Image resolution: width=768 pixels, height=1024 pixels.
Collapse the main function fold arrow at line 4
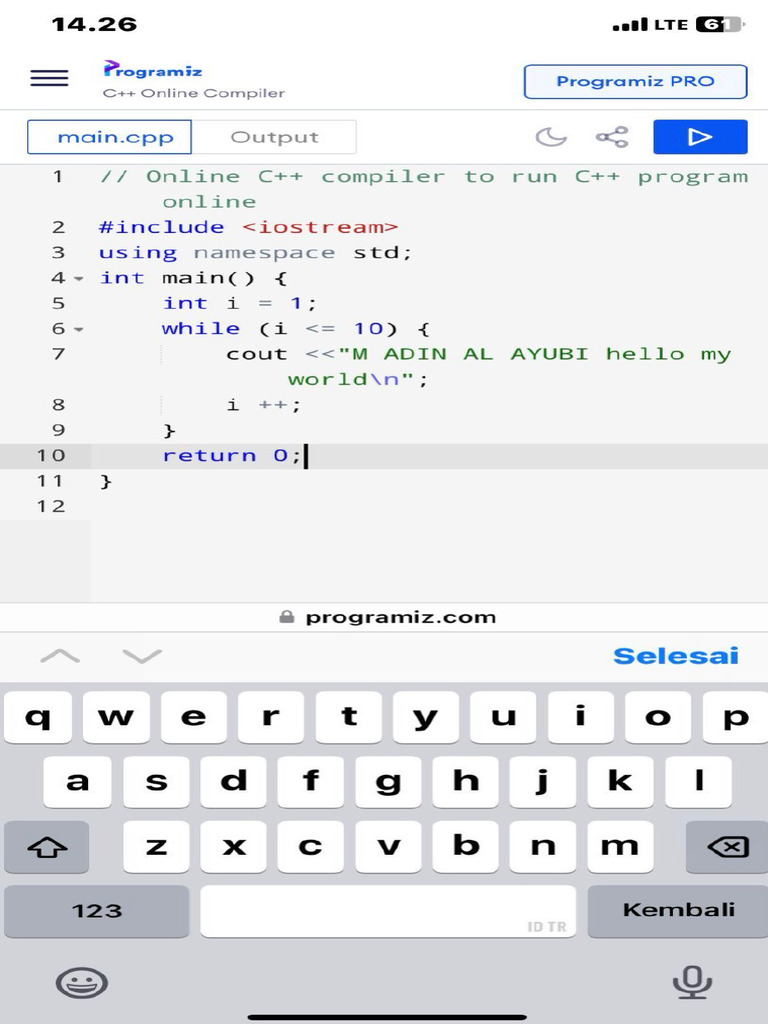click(78, 279)
